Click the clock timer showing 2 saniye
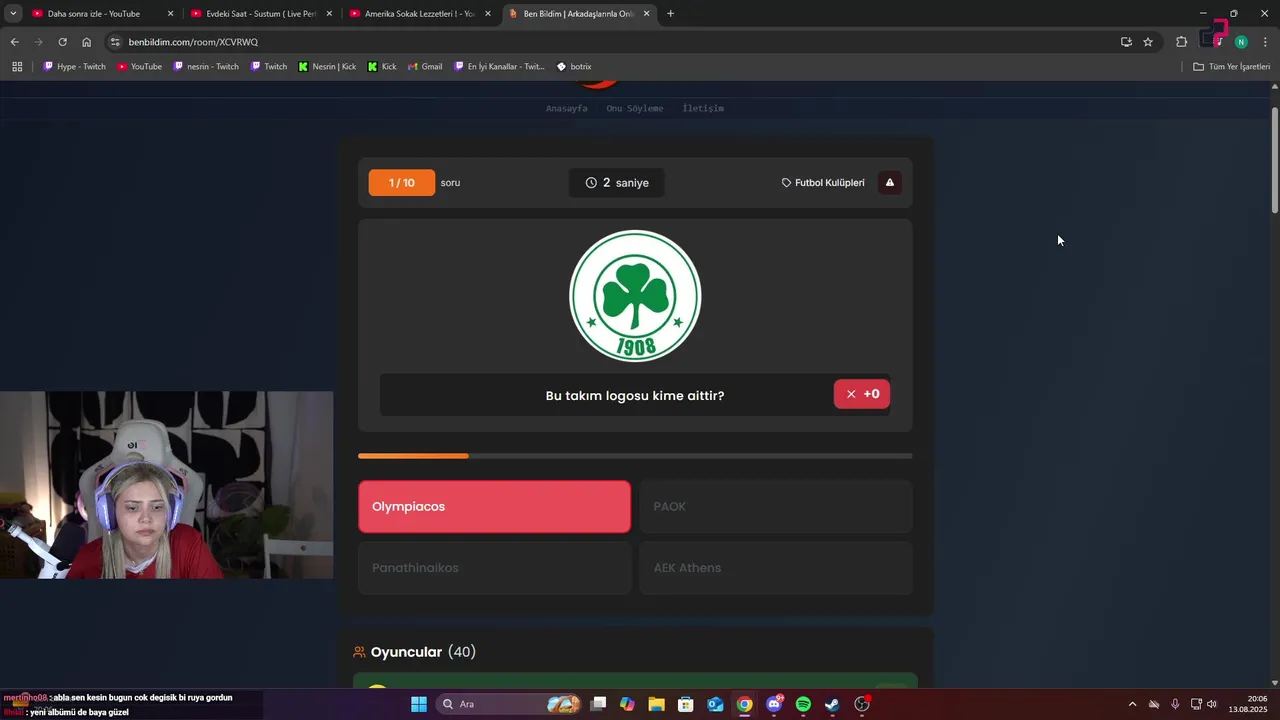Viewport: 1280px width, 720px height. [x=617, y=183]
